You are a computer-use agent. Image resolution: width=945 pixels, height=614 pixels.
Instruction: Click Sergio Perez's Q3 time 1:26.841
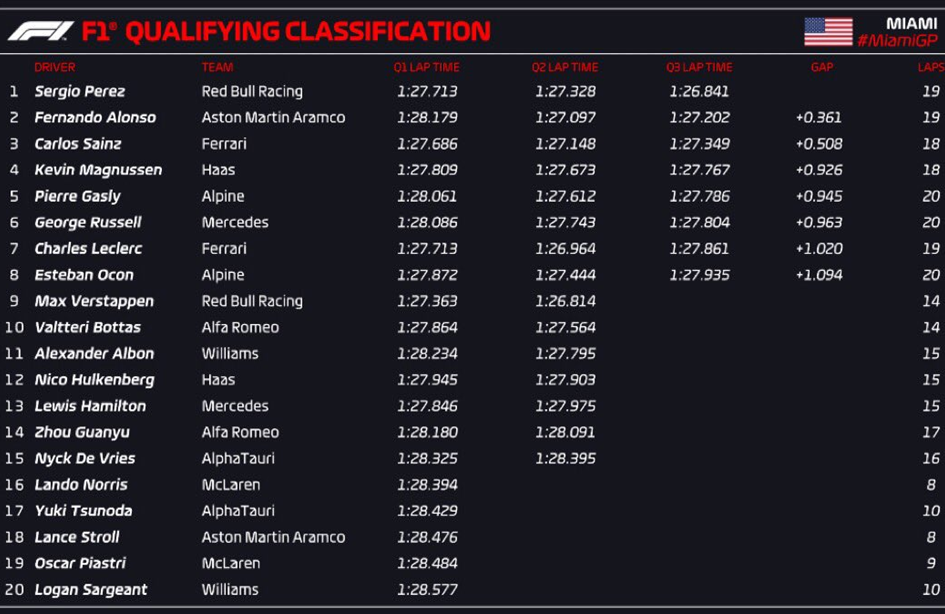point(699,92)
